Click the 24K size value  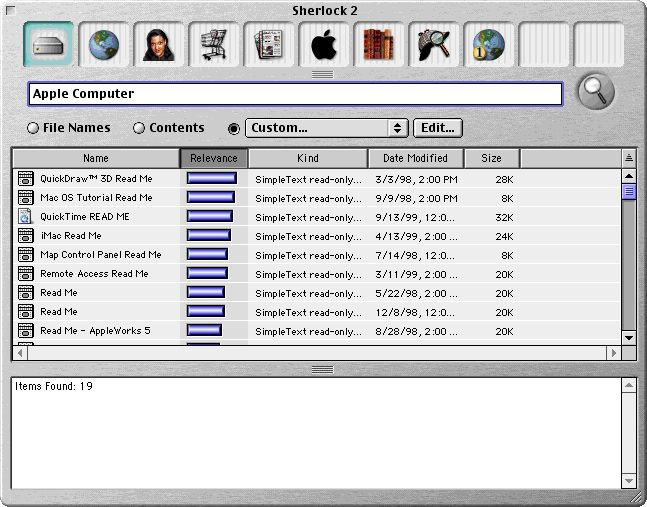tap(504, 236)
